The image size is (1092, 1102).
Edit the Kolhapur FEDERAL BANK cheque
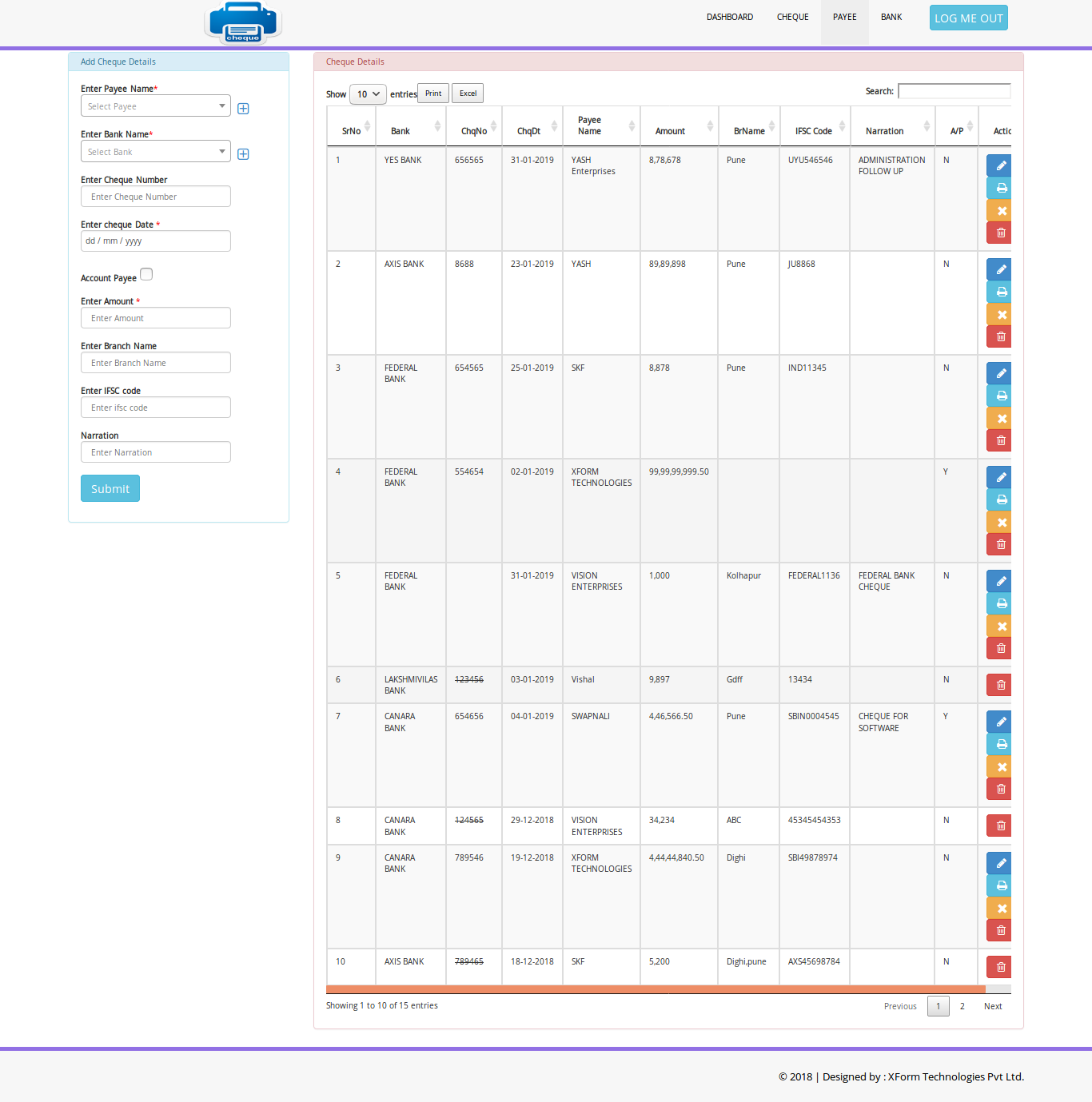tap(999, 581)
